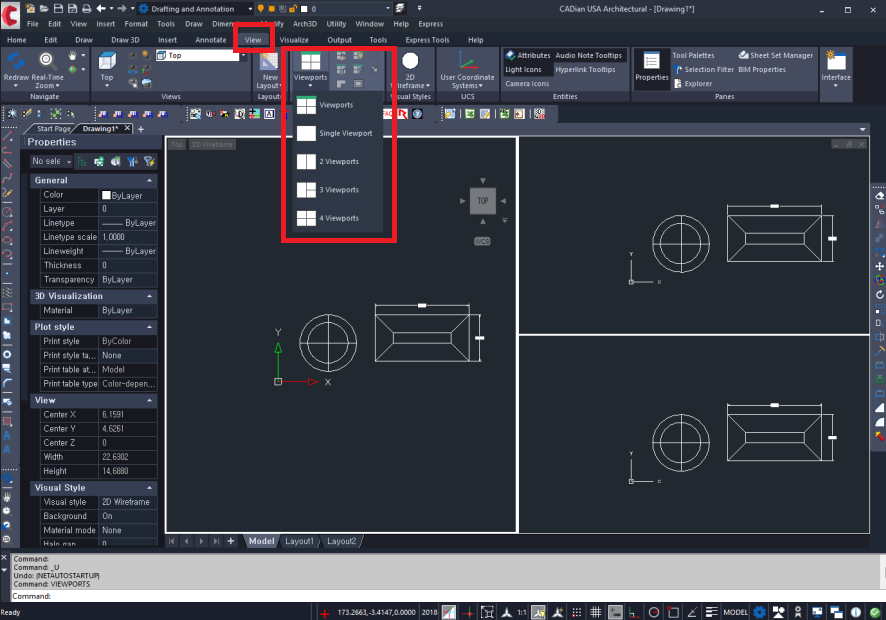Screen dimensions: 886x620
Task: Choose the Single Viewport option
Action: point(344,133)
